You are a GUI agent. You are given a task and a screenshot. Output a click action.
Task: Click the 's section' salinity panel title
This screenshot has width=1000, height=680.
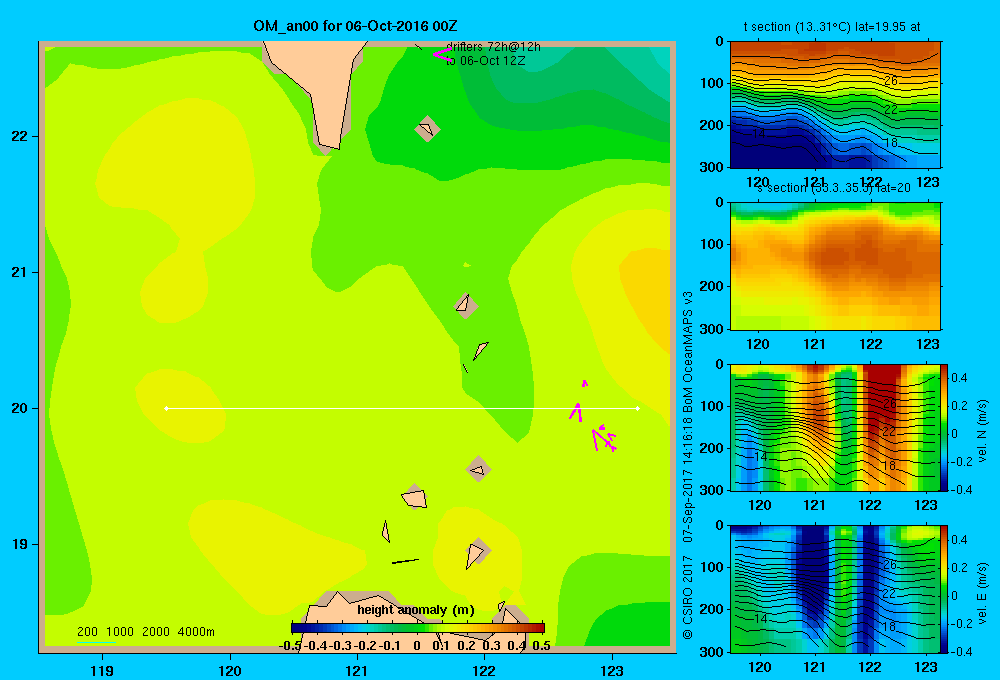coord(834,188)
